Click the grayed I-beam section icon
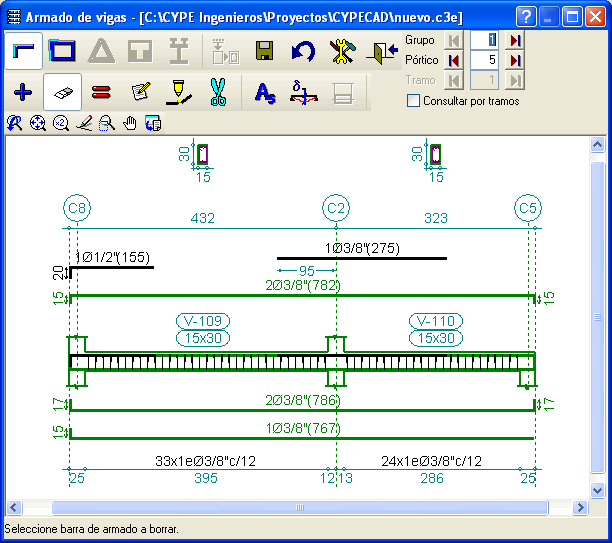612x543 pixels. (x=179, y=51)
